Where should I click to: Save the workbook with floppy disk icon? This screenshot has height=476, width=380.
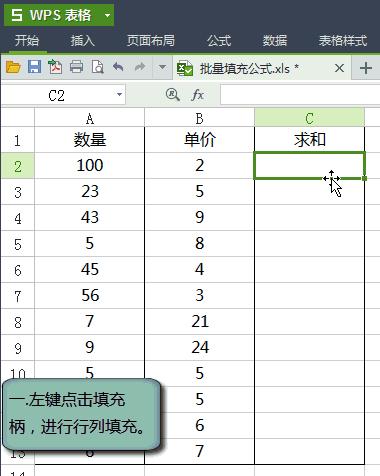(x=34, y=67)
